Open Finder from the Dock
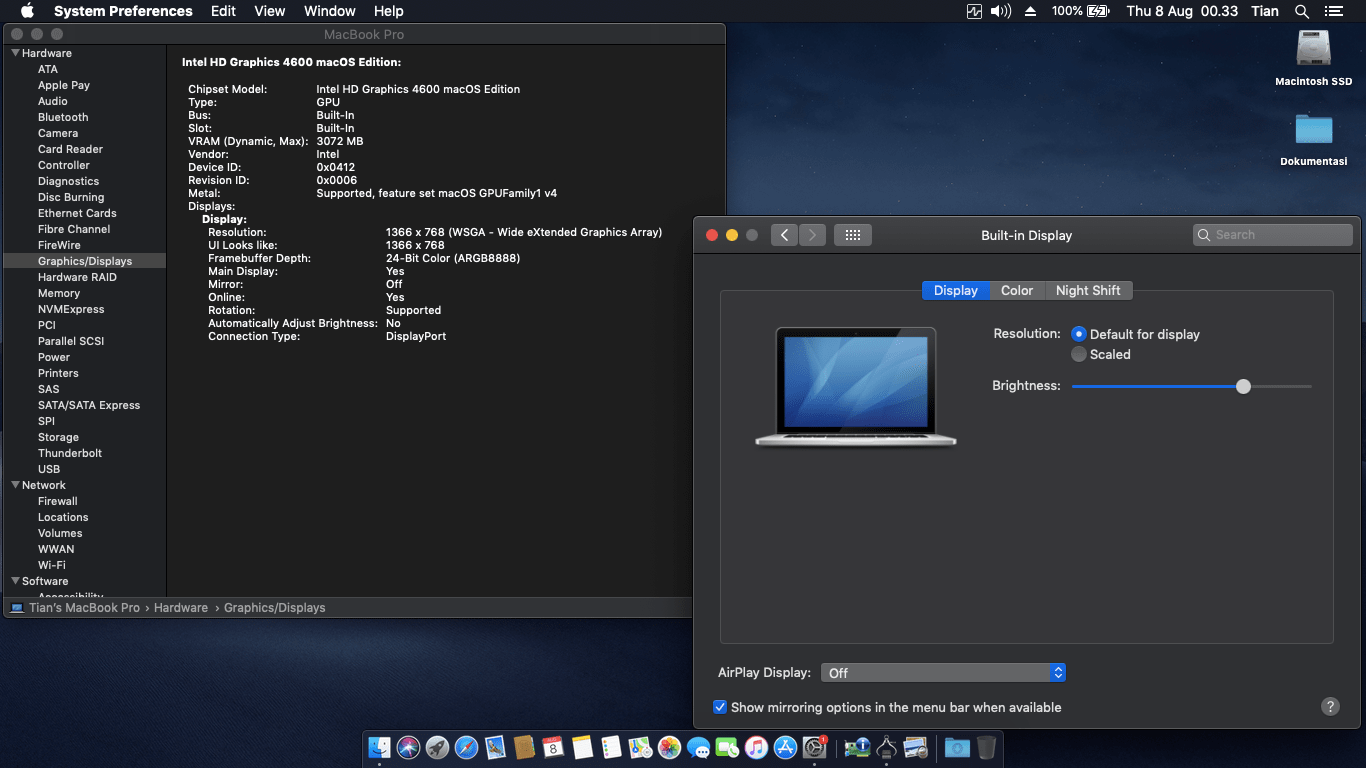Viewport: 1366px width, 768px height. 379,747
